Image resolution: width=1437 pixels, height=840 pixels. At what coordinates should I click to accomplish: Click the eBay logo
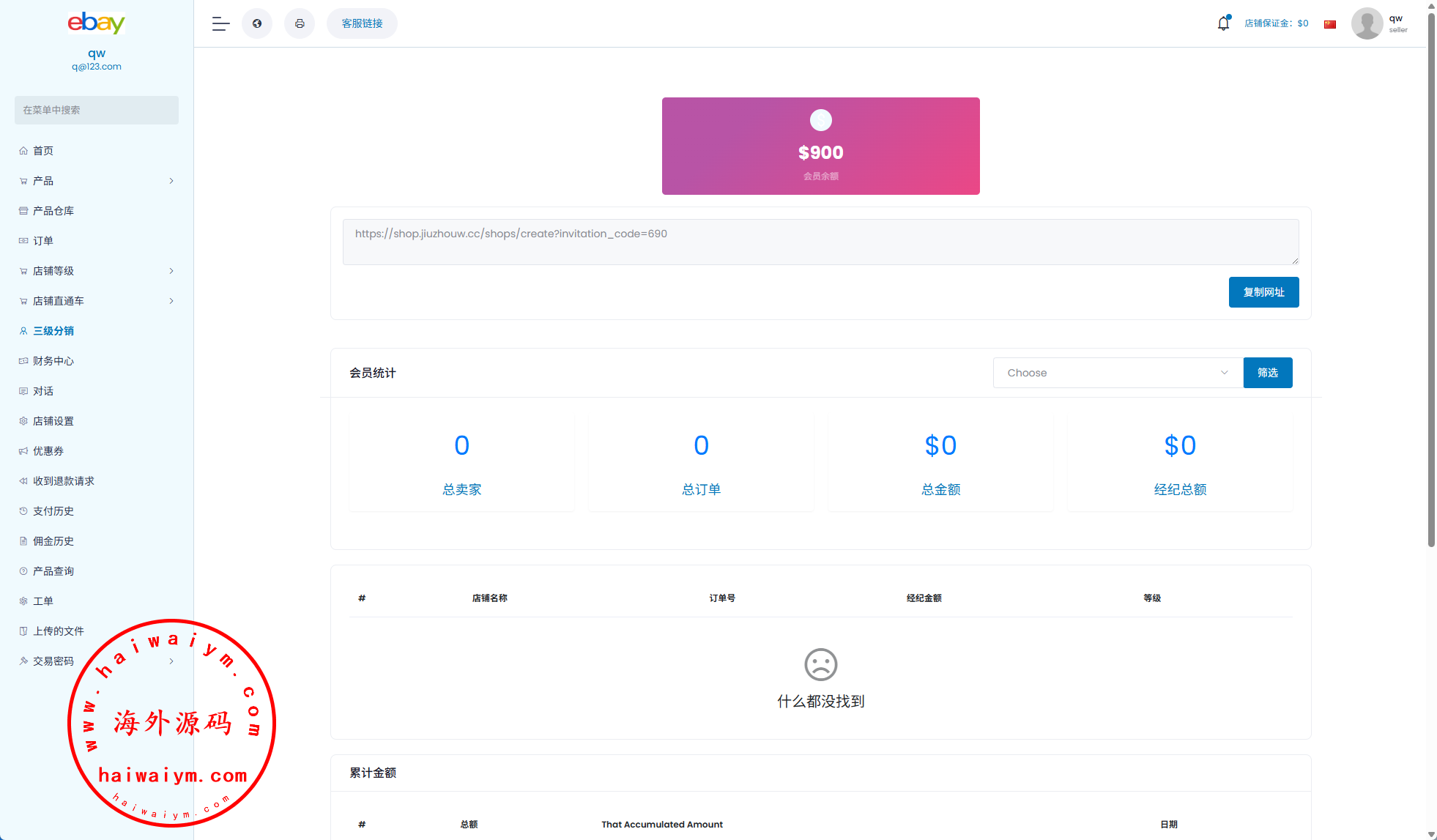[x=96, y=23]
